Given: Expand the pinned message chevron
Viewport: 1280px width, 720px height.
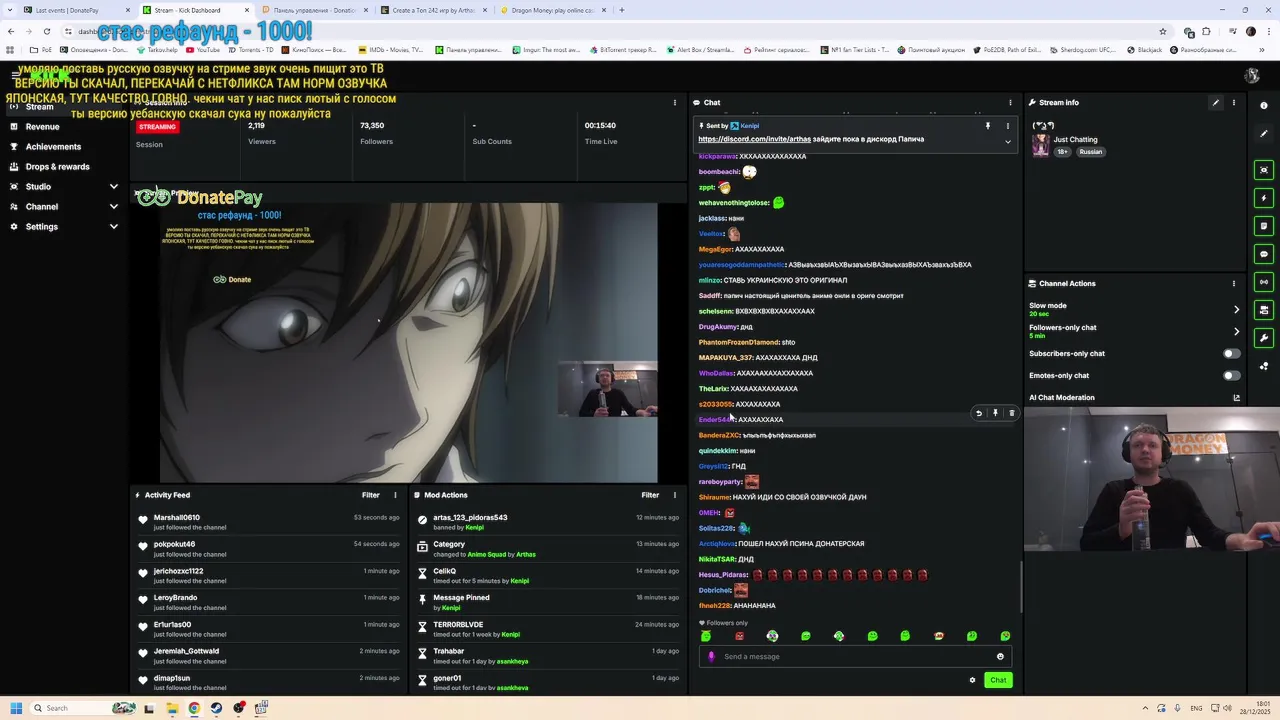Looking at the screenshot, I should [x=1008, y=142].
